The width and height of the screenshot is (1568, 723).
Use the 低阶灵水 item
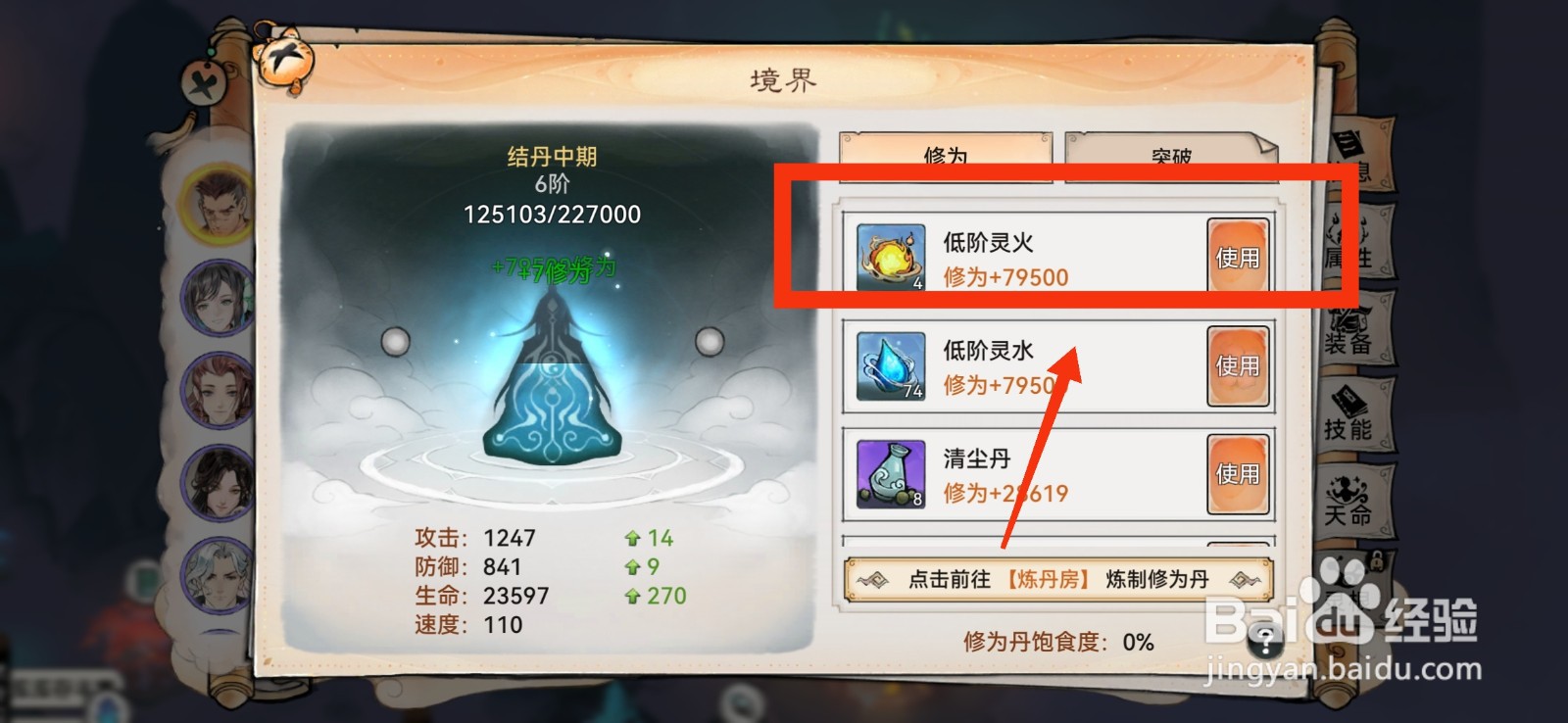pyautogui.click(x=1238, y=365)
